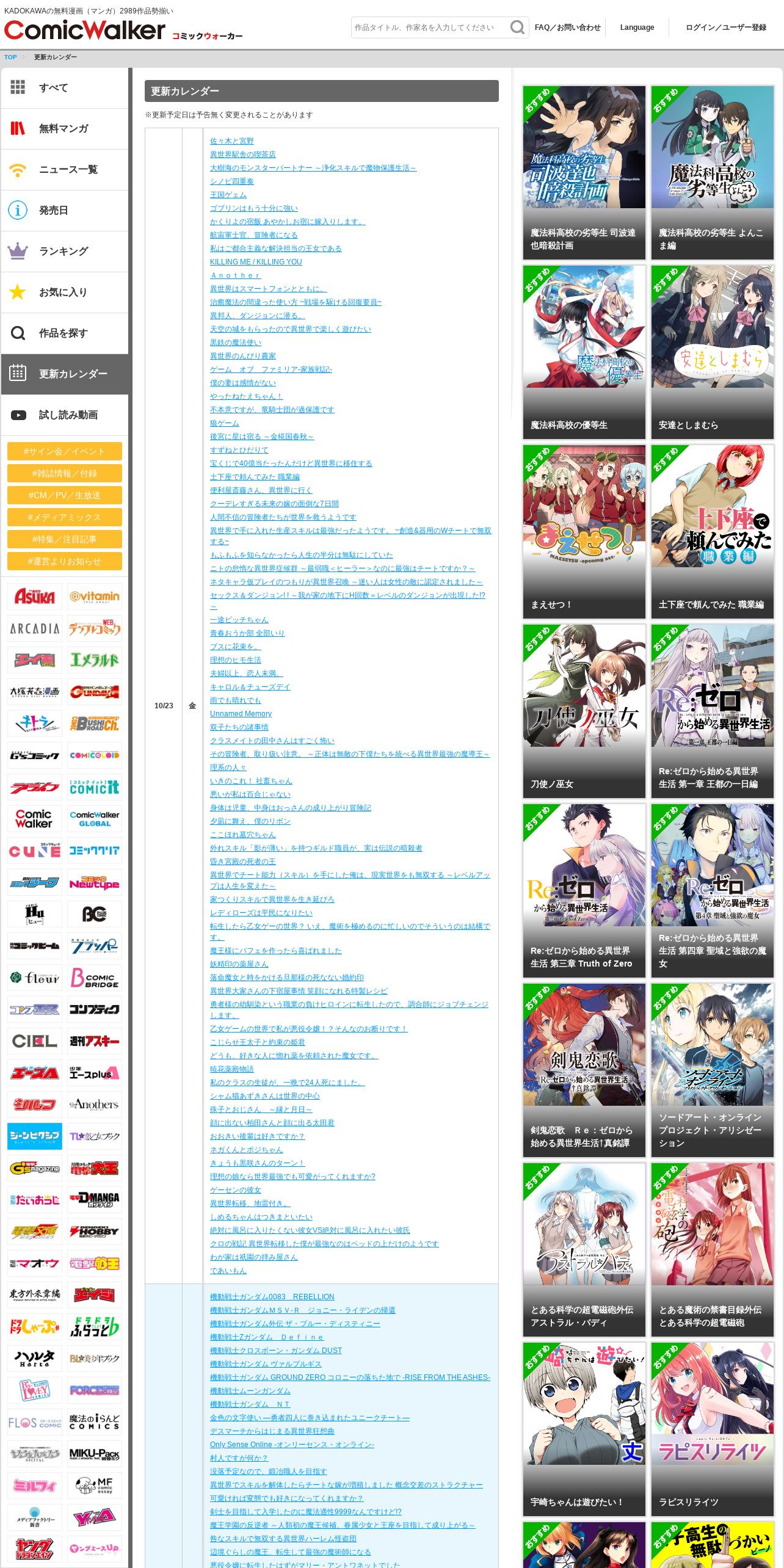
Task: Select the Anothers label logo
Action: 95,1105
